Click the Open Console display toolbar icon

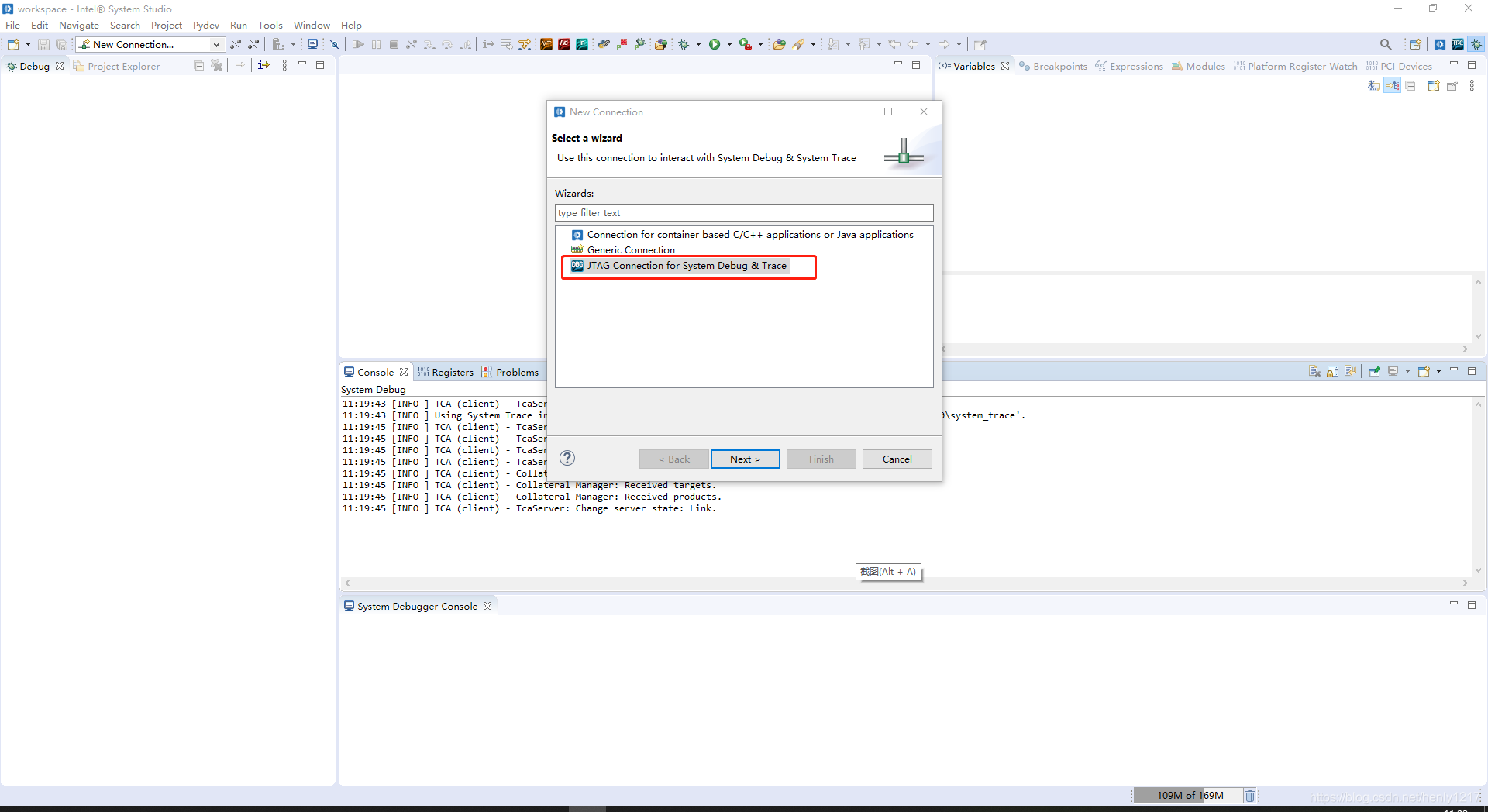[312, 44]
